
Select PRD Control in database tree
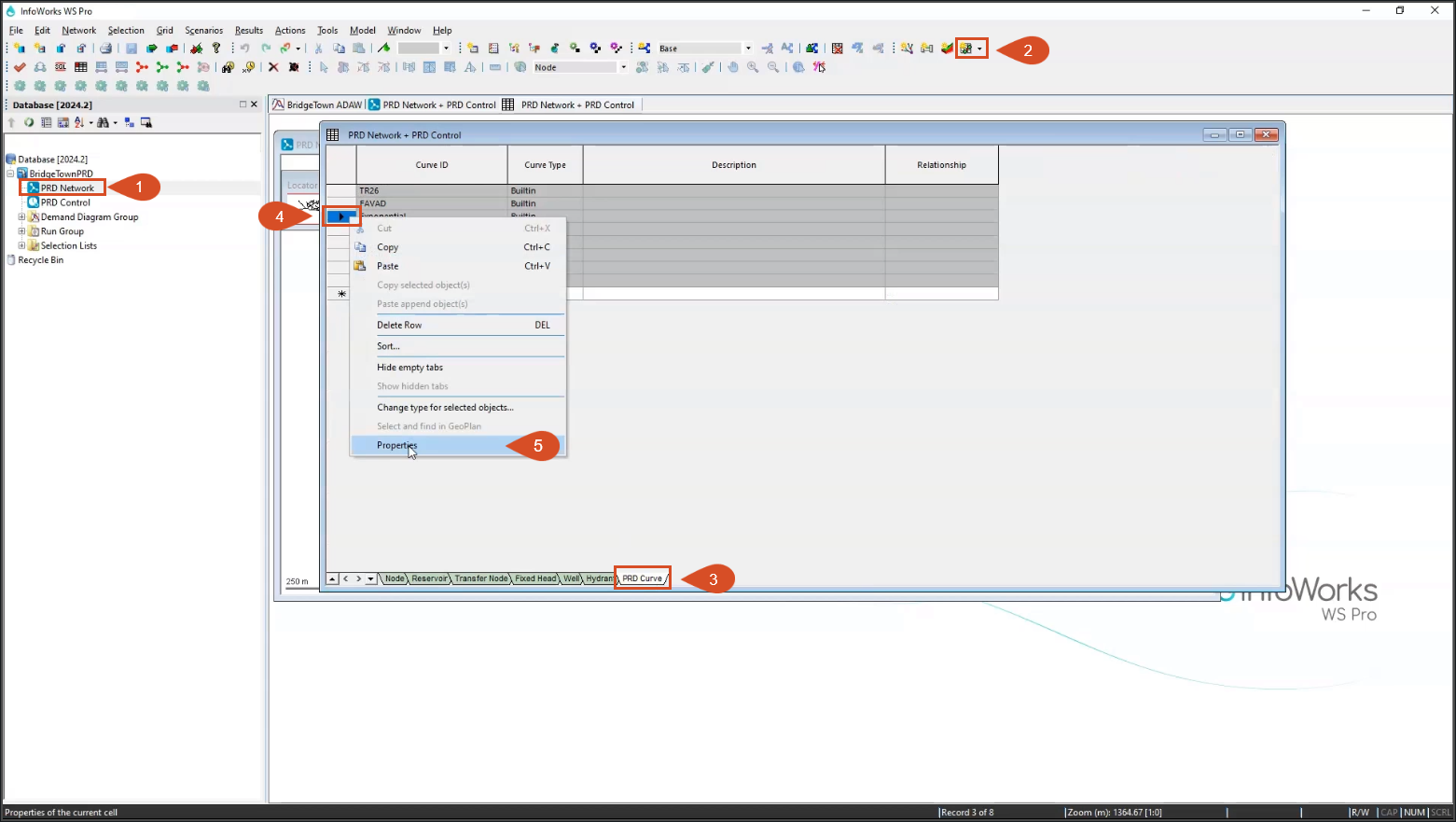point(65,202)
